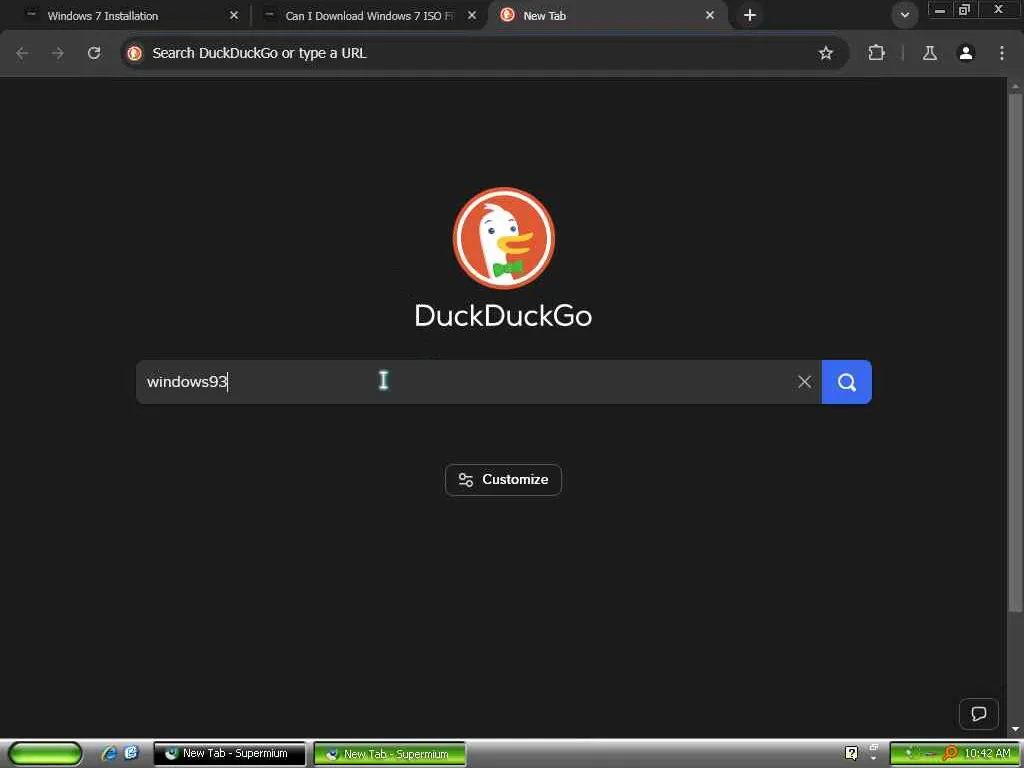Reload the current page
Viewport: 1024px width, 768px height.
94,54
